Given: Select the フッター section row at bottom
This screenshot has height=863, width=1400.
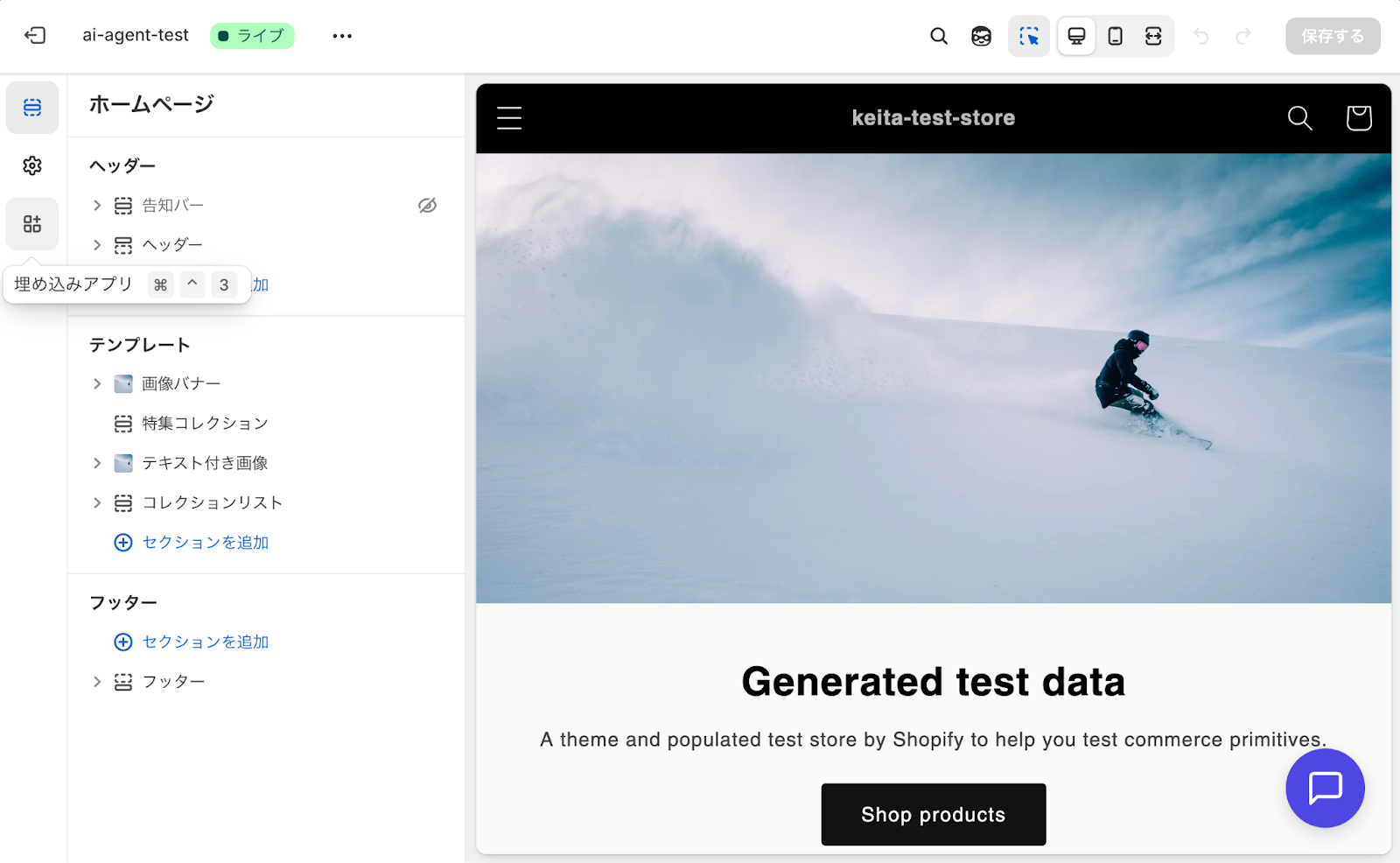Looking at the screenshot, I should [x=265, y=682].
